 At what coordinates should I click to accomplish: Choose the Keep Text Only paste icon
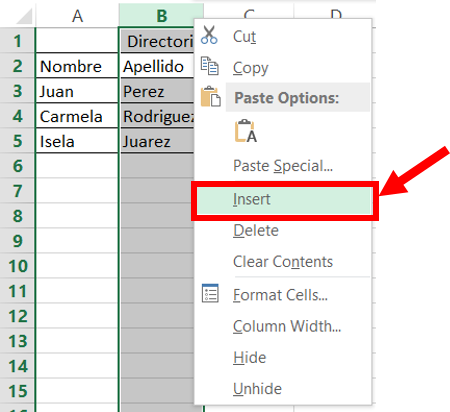[246, 131]
